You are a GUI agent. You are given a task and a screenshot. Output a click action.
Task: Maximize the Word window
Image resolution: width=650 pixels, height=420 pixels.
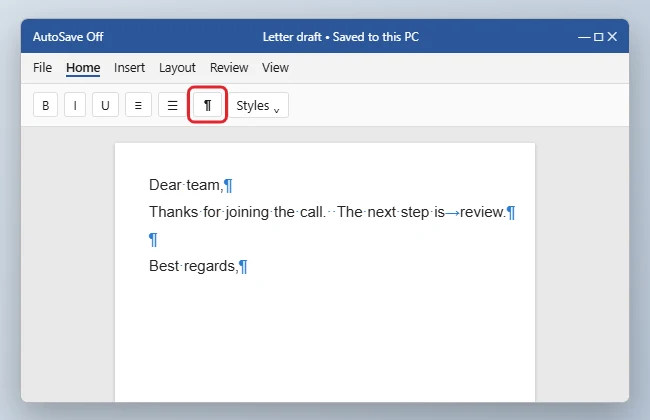point(598,37)
